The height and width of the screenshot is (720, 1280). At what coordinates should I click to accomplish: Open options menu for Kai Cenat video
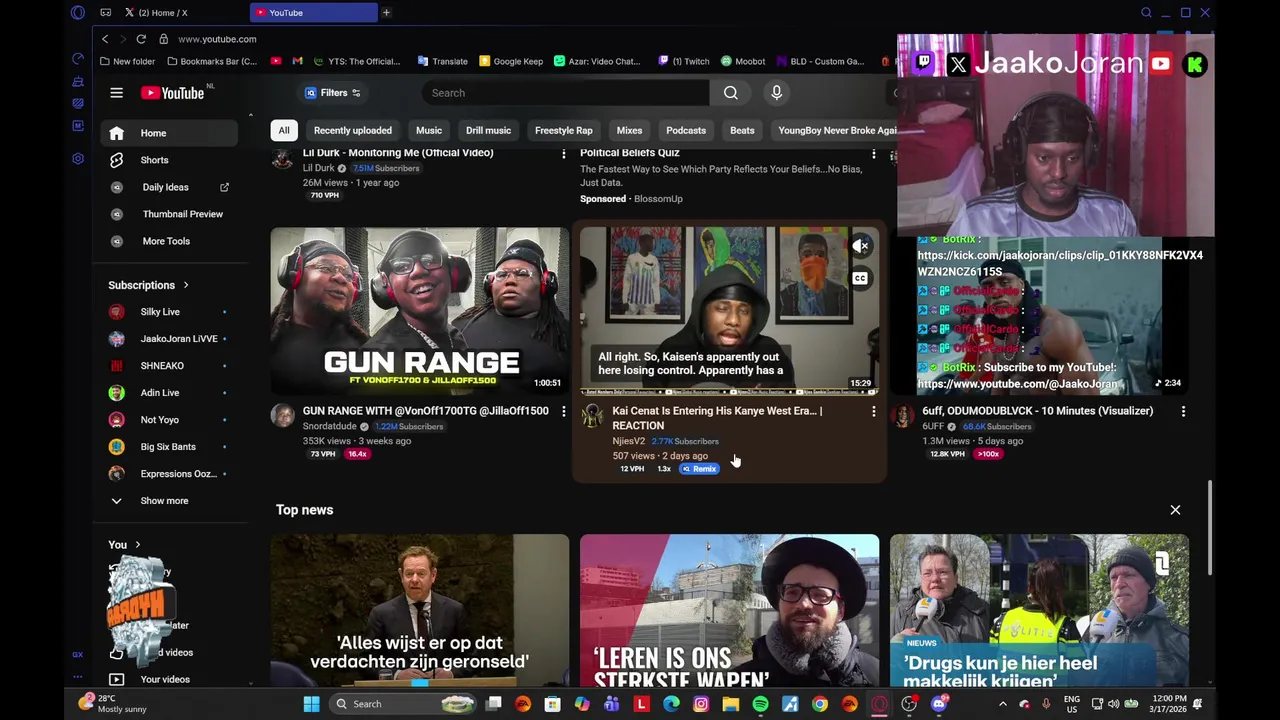(x=873, y=411)
